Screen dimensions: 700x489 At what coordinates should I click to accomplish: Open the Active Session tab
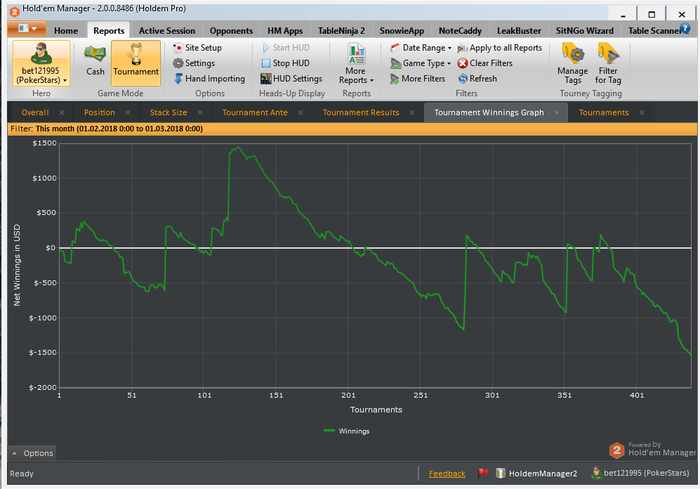(167, 31)
